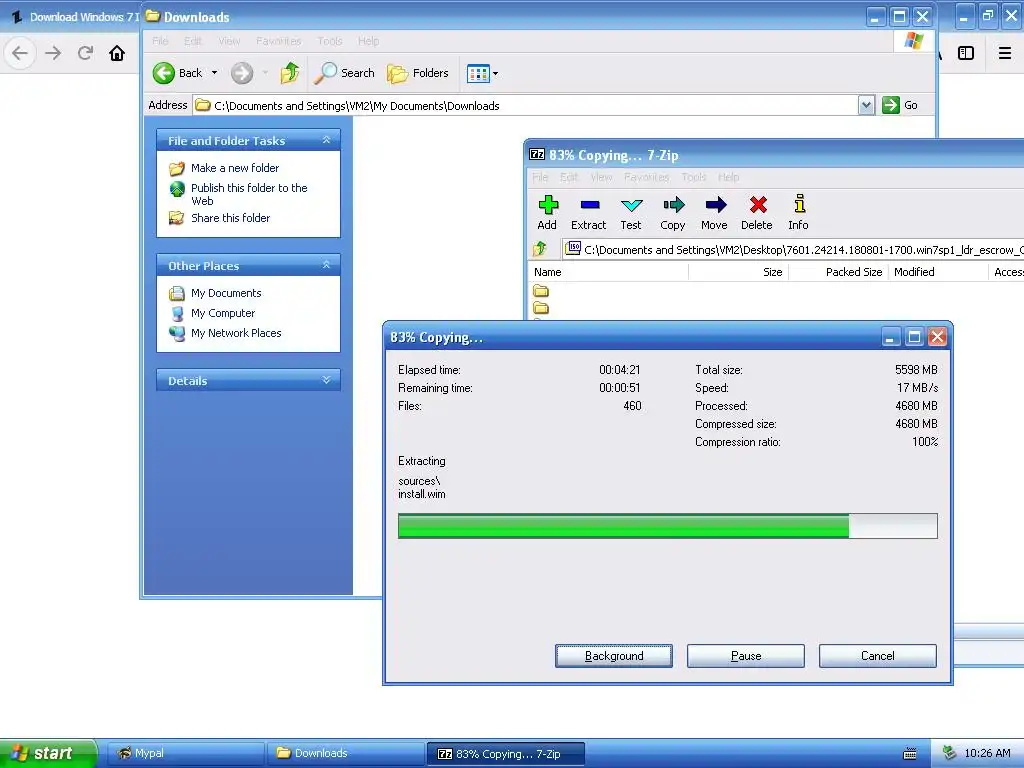Open the Back button history dropdown
The image size is (1024, 768).
[x=214, y=73]
